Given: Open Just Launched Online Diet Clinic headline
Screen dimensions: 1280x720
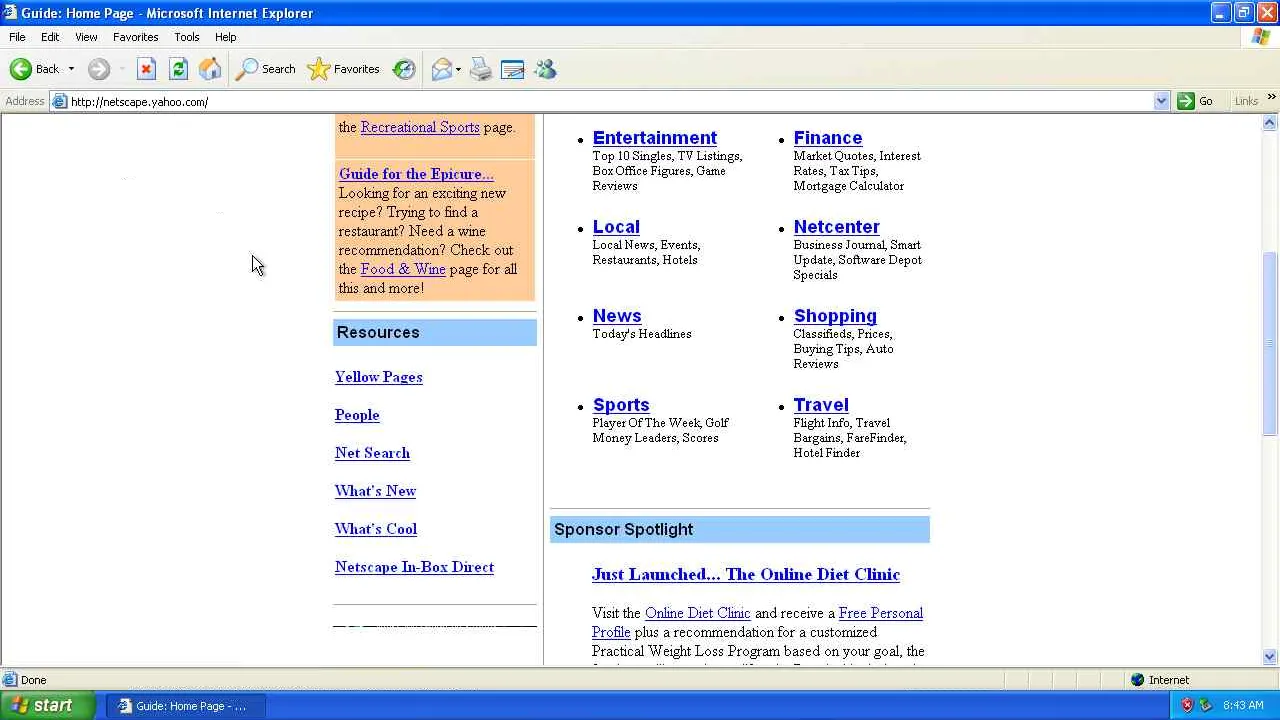Looking at the screenshot, I should (746, 574).
